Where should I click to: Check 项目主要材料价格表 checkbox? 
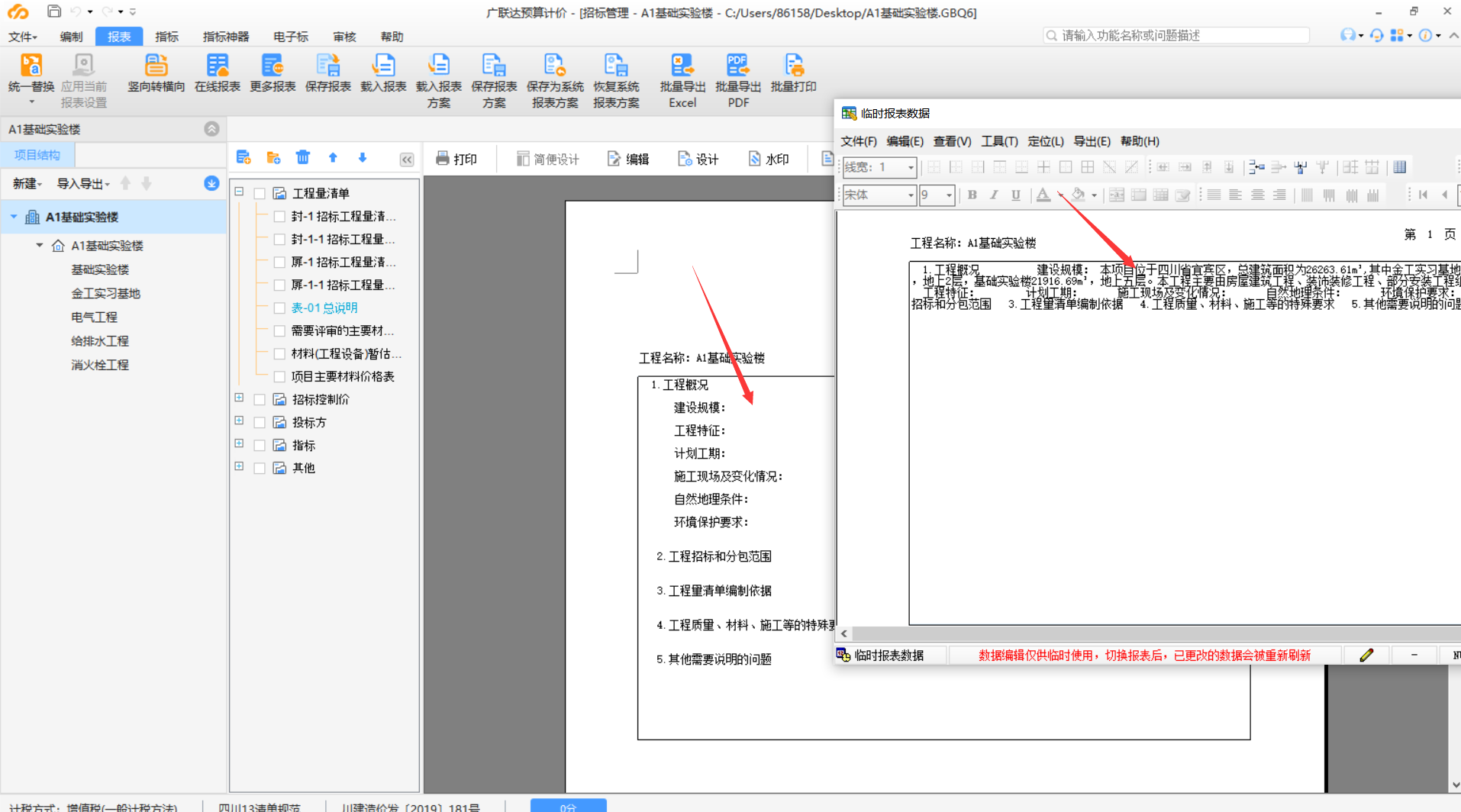pos(279,377)
